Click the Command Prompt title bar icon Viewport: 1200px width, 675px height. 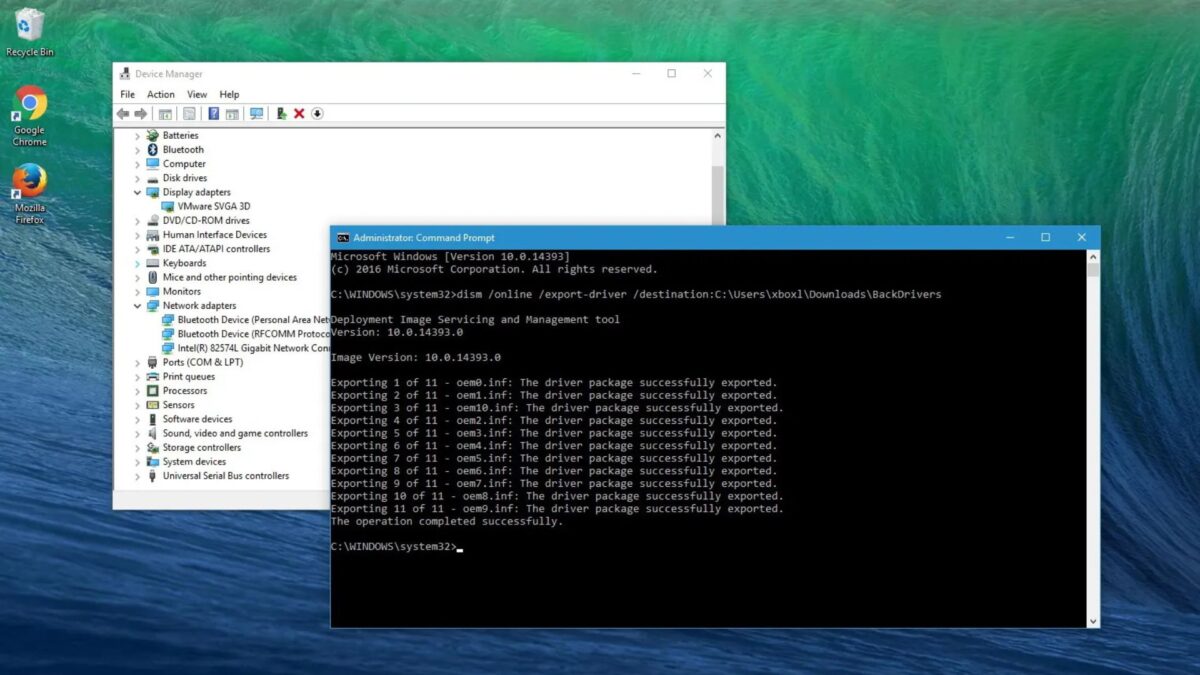click(x=342, y=238)
